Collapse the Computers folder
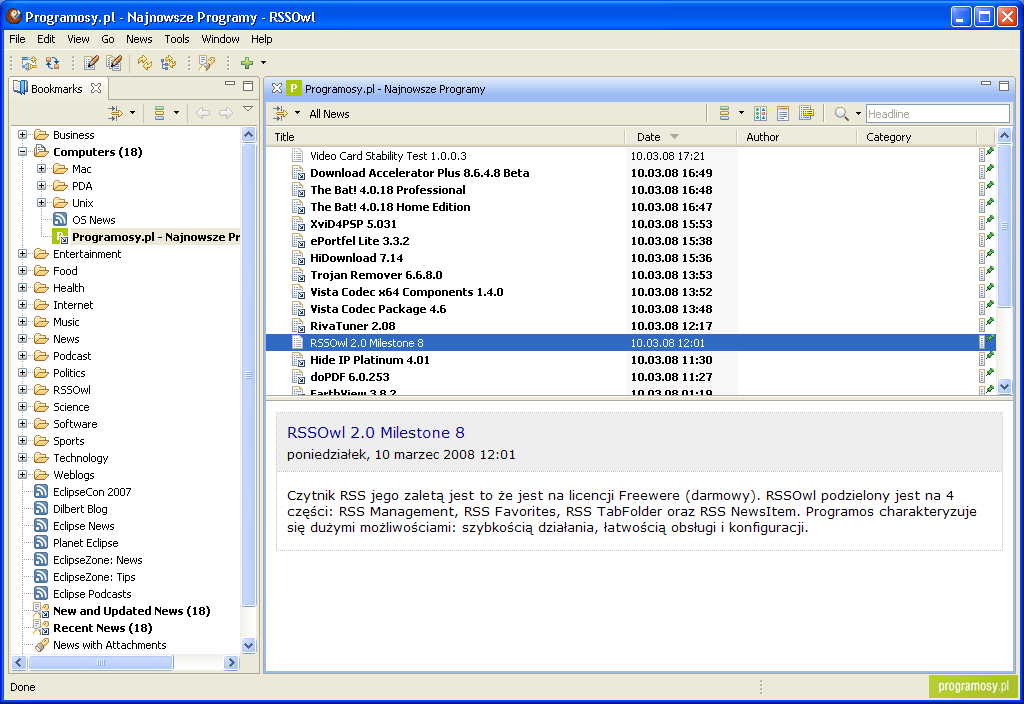 23,152
